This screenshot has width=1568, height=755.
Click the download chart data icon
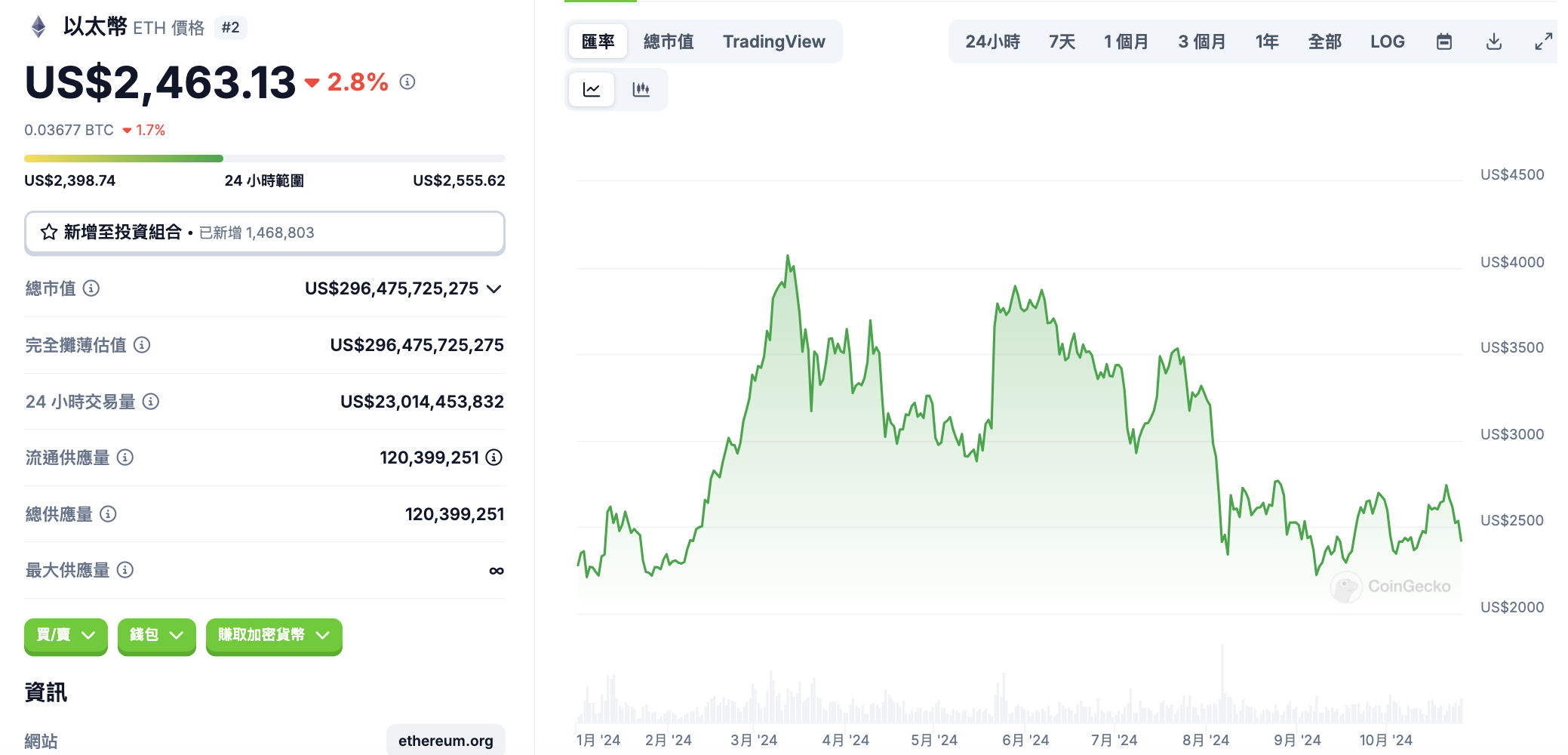[x=1493, y=42]
